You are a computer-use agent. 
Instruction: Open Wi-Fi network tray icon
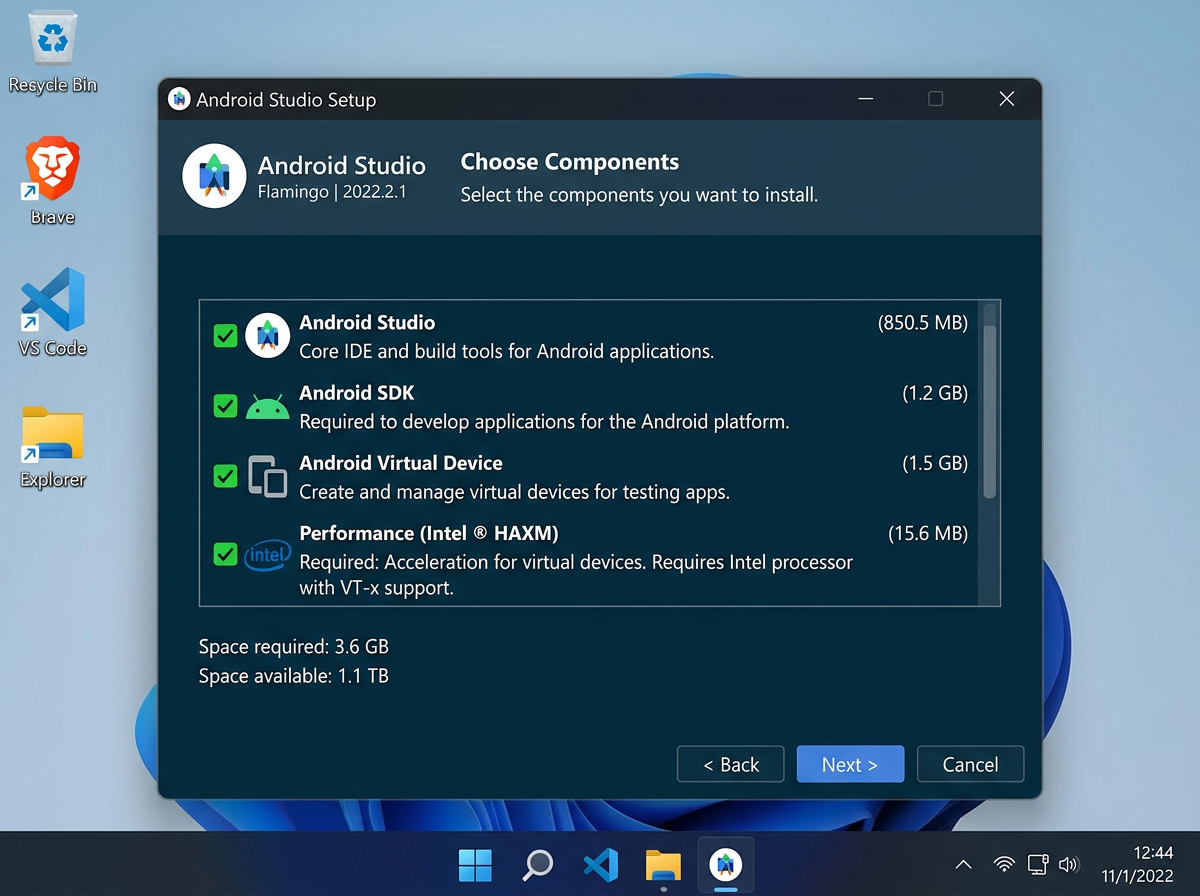1004,865
